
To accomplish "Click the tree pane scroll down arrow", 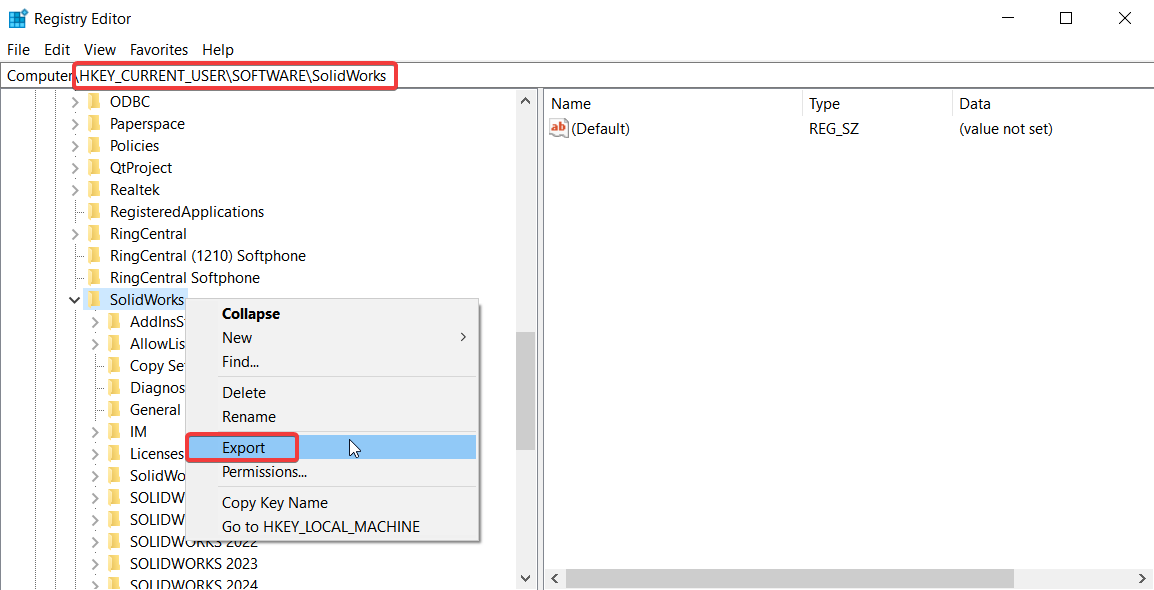I will point(525,578).
